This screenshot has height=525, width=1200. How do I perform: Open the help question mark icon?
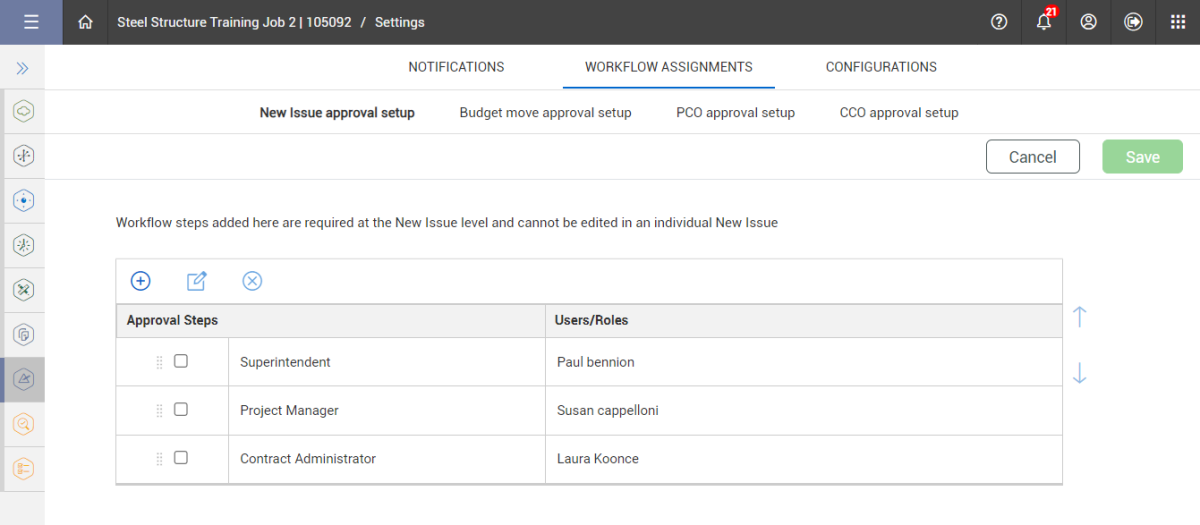click(x=999, y=22)
